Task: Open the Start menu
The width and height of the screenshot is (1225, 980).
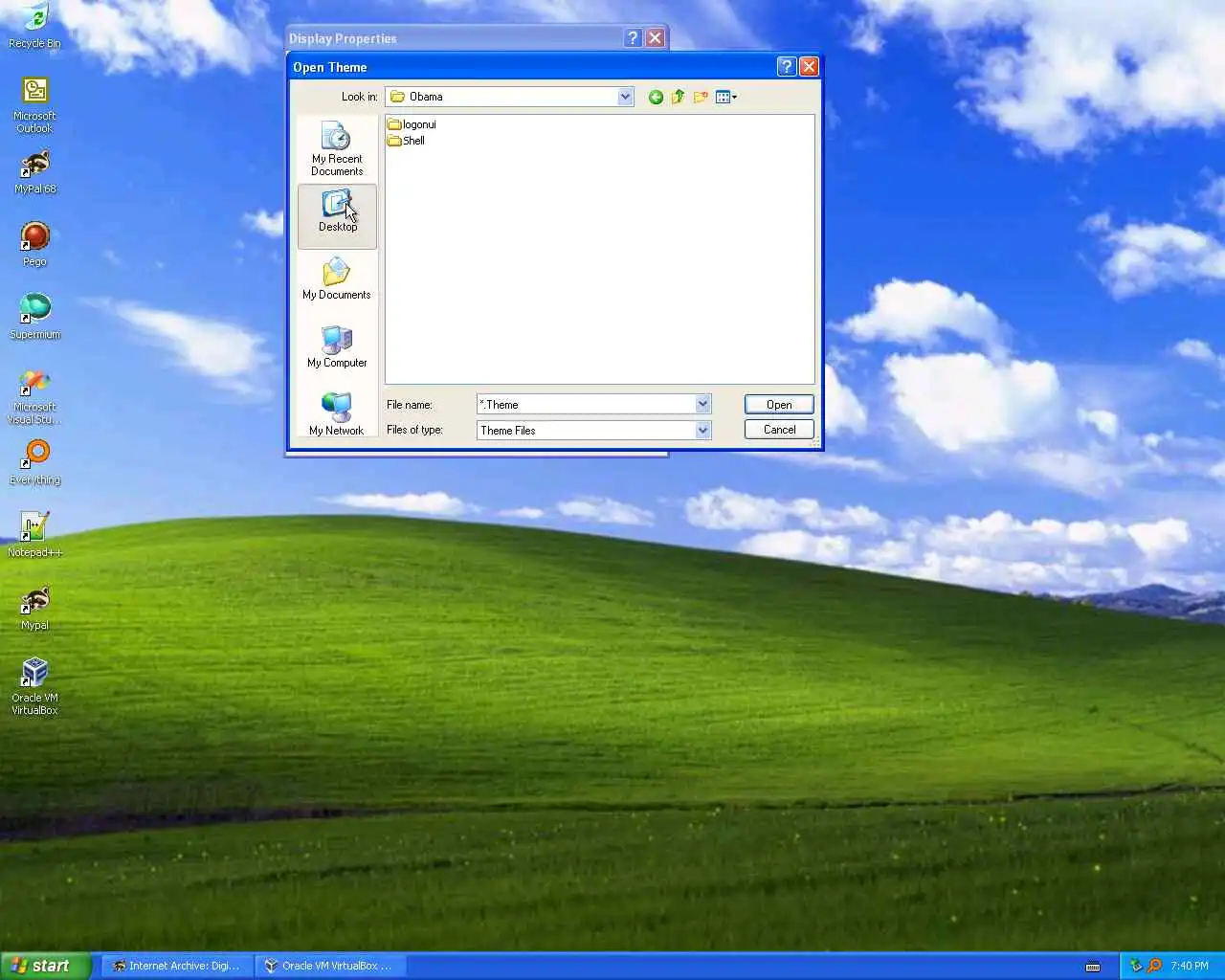Action: (x=45, y=966)
